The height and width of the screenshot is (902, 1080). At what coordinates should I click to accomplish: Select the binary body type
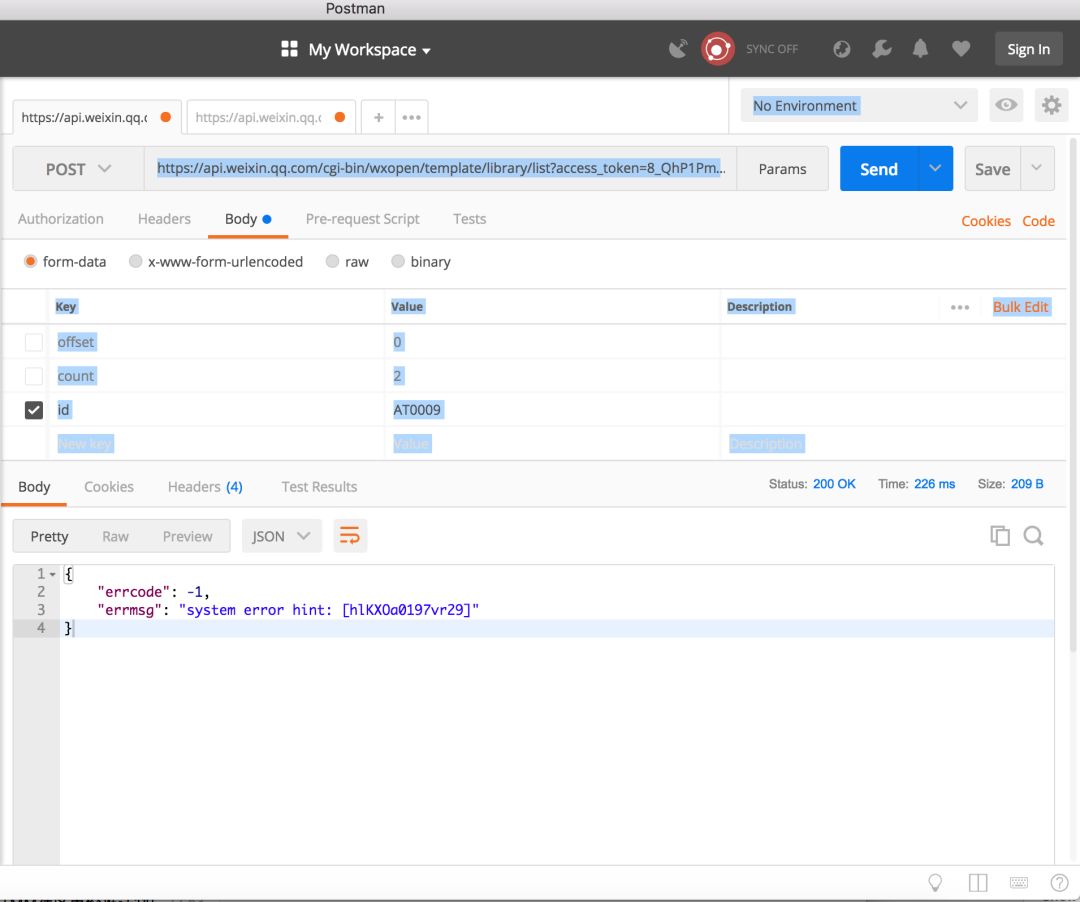tap(397, 262)
